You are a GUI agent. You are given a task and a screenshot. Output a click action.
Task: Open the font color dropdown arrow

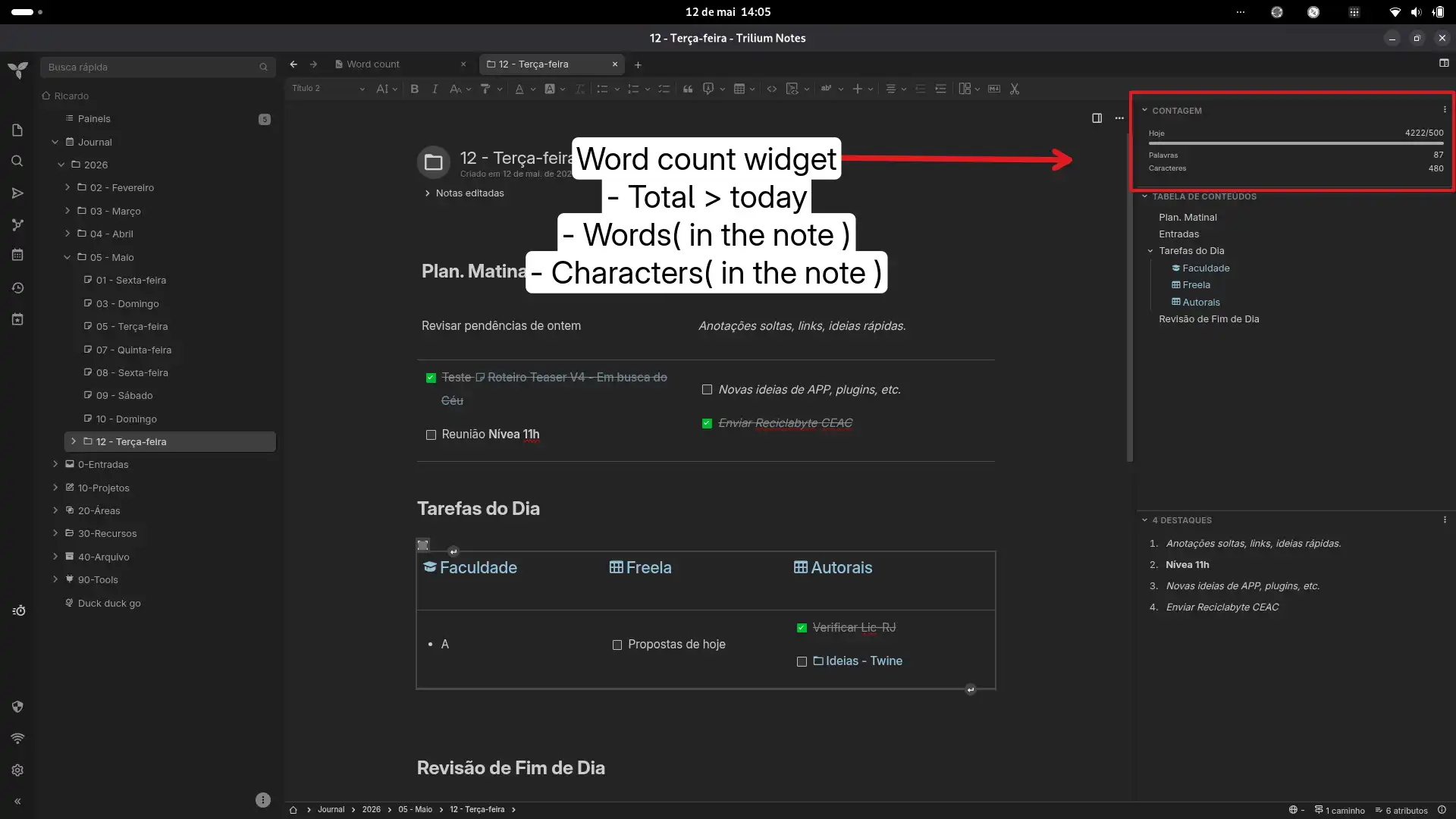[533, 89]
